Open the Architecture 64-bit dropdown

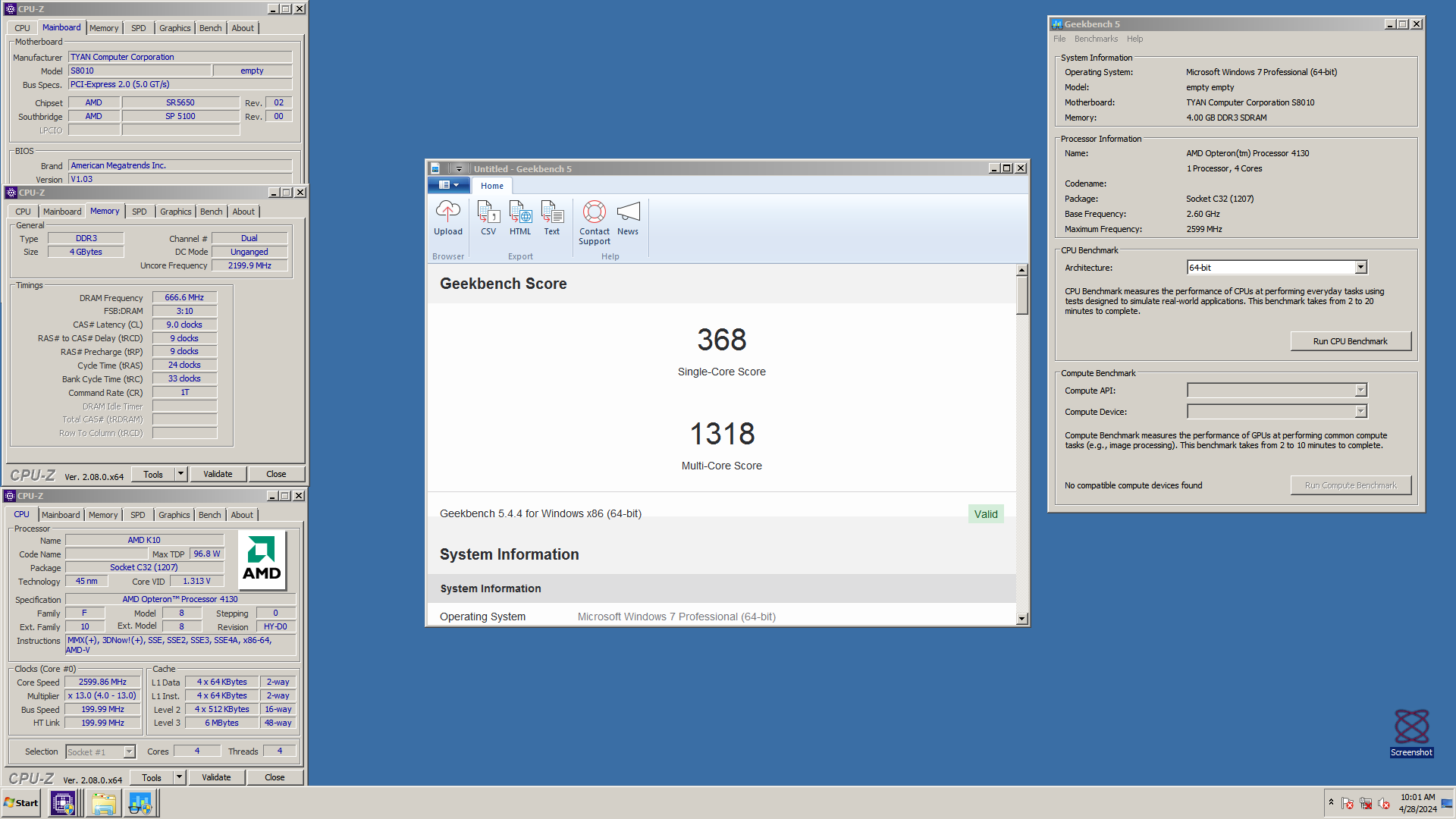point(1276,267)
